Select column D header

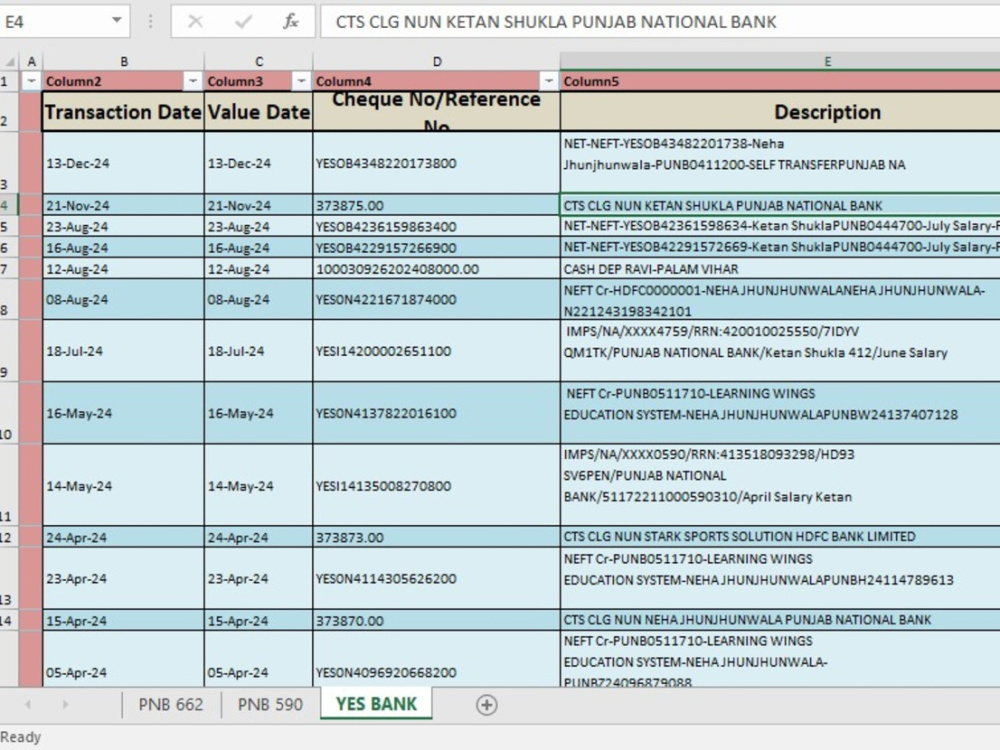pyautogui.click(x=437, y=62)
